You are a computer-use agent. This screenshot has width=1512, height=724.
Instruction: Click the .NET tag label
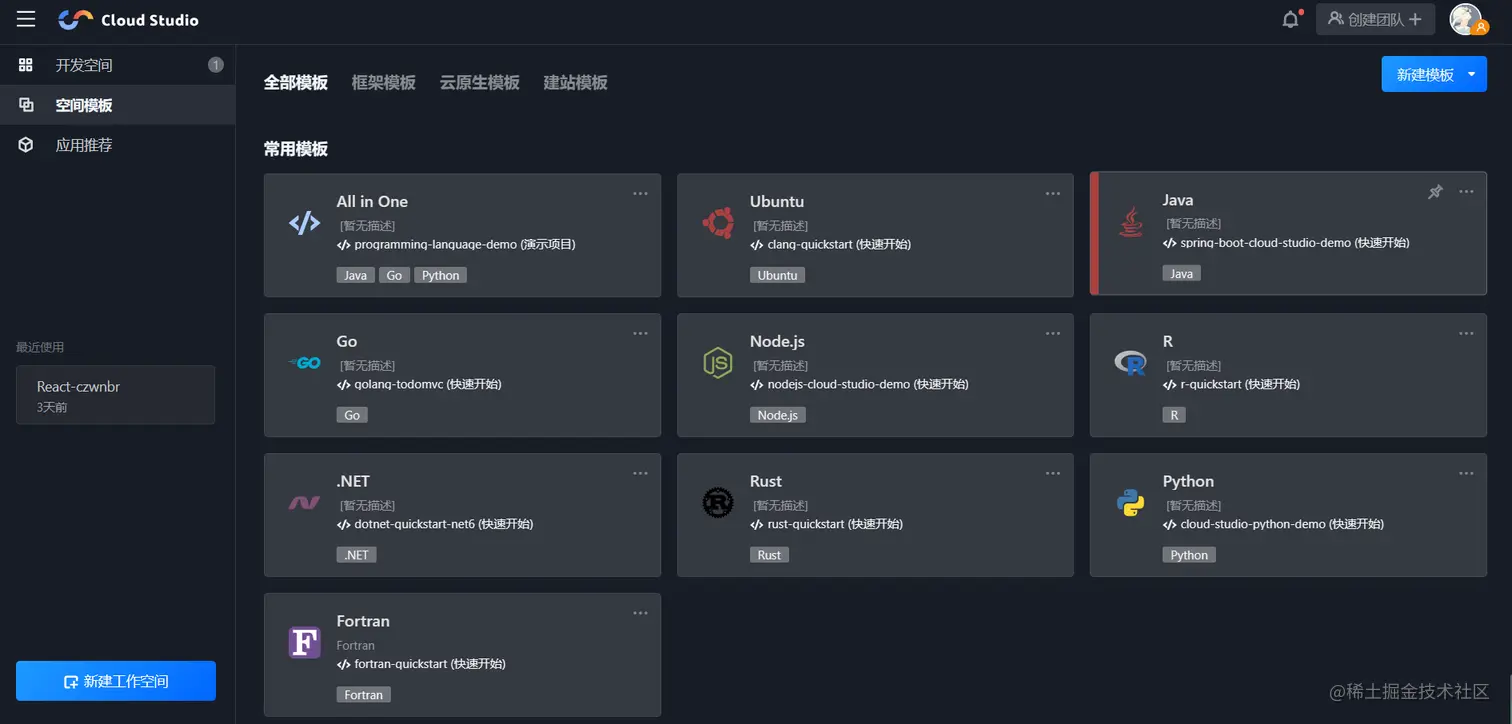pos(357,555)
